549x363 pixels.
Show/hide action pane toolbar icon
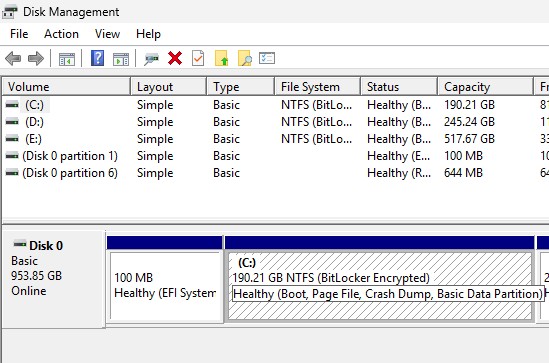pyautogui.click(x=121, y=59)
